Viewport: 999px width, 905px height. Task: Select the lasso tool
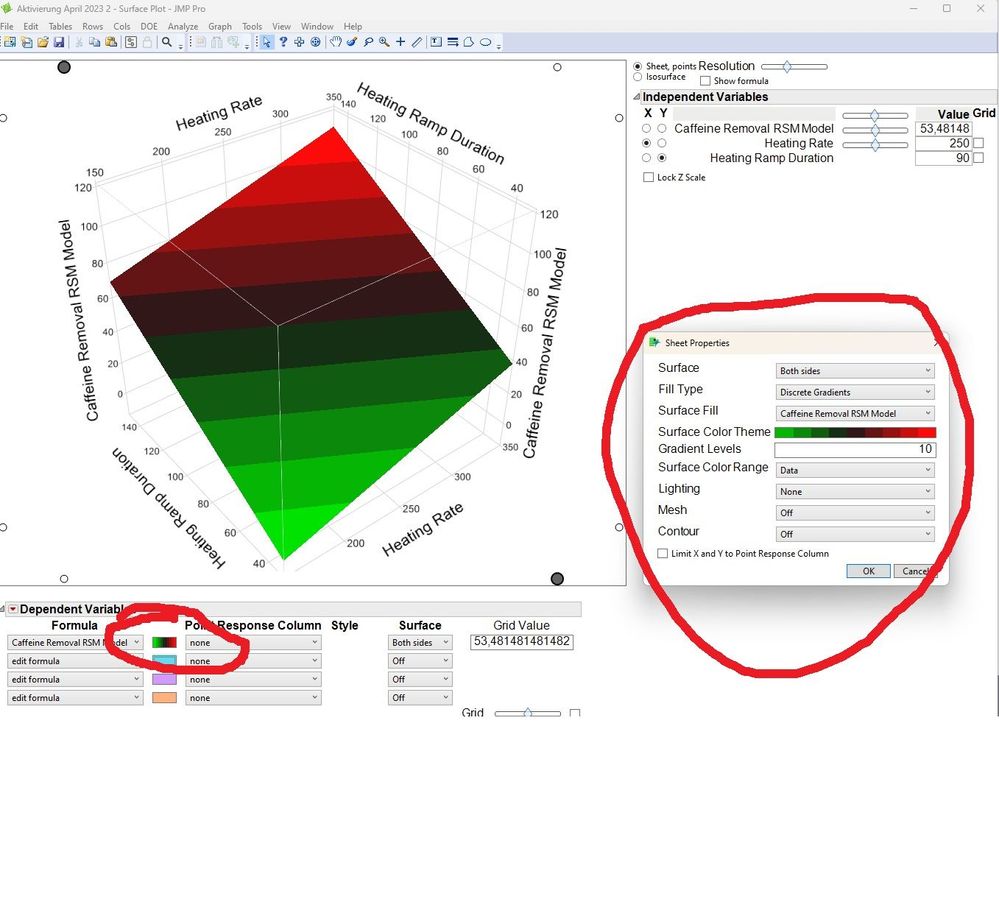368,42
